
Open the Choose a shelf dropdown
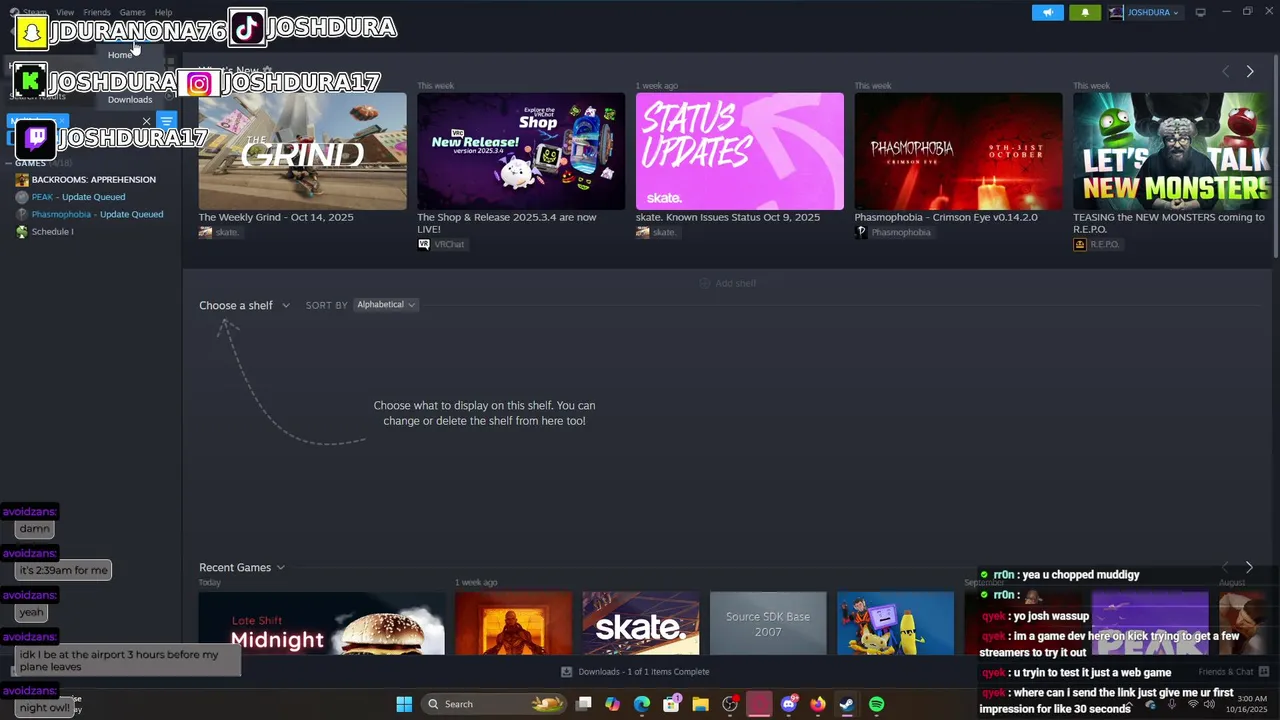tap(244, 305)
